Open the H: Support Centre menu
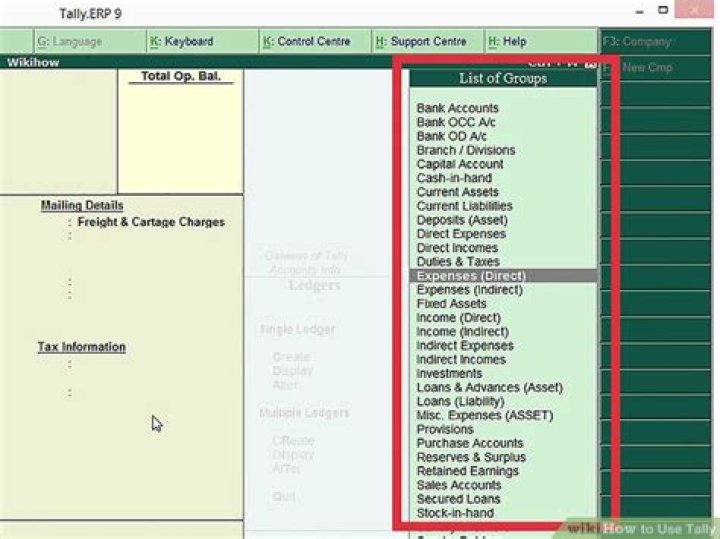 [428, 41]
